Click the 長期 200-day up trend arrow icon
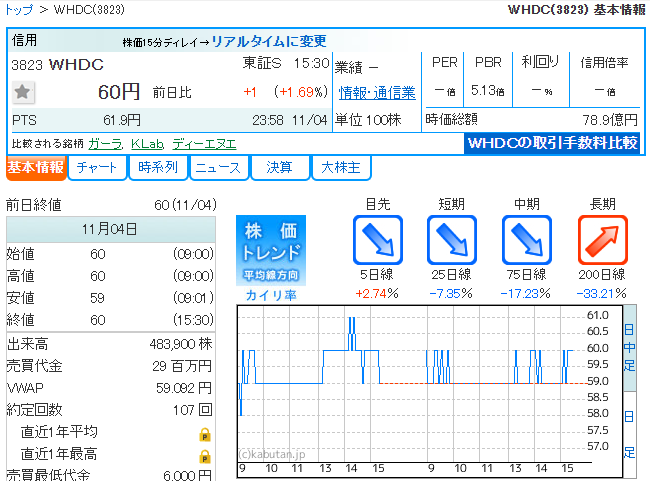The height and width of the screenshot is (481, 650). point(602,240)
